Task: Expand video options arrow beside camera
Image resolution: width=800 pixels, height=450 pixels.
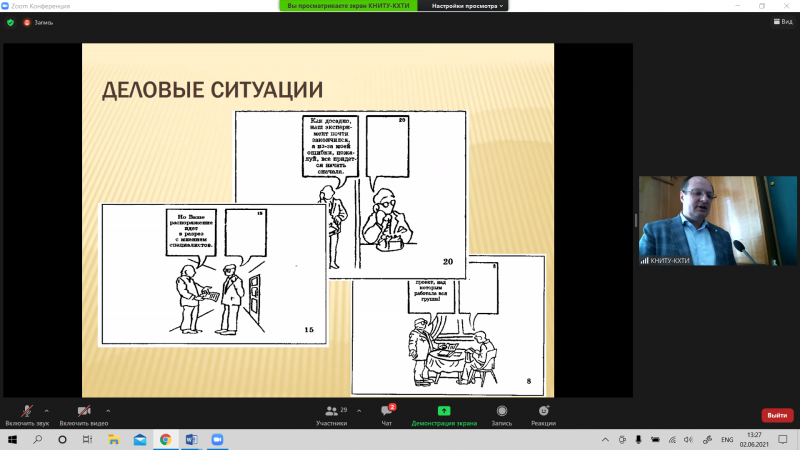Action: [108, 410]
